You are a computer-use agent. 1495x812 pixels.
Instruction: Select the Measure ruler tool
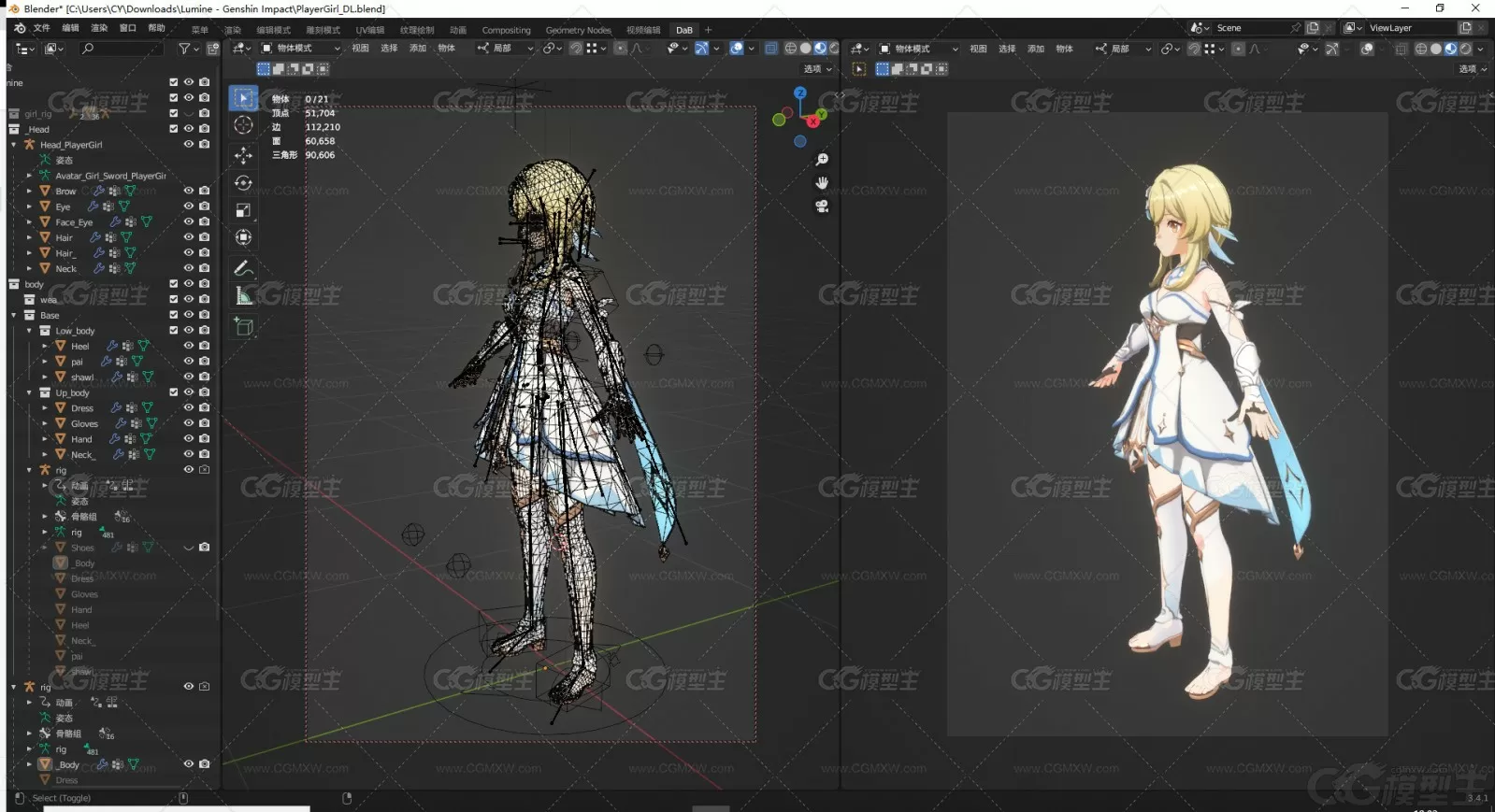(x=243, y=296)
